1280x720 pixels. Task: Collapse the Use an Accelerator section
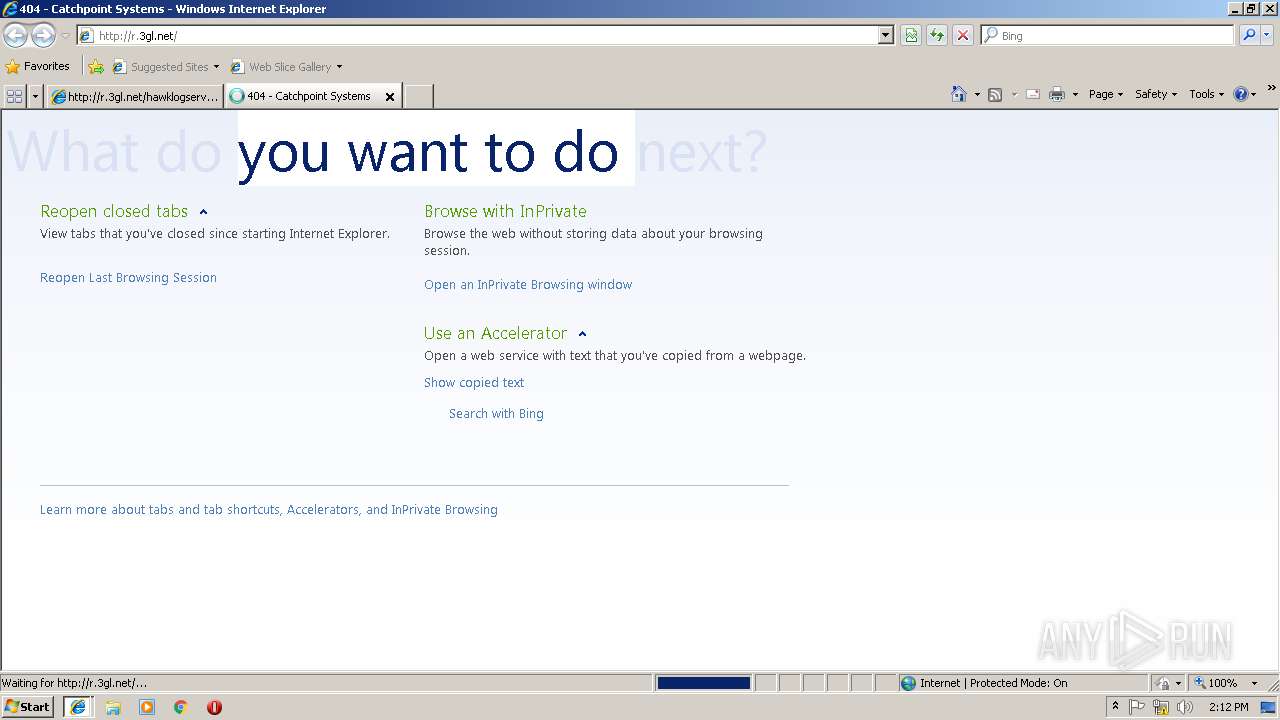tap(582, 334)
